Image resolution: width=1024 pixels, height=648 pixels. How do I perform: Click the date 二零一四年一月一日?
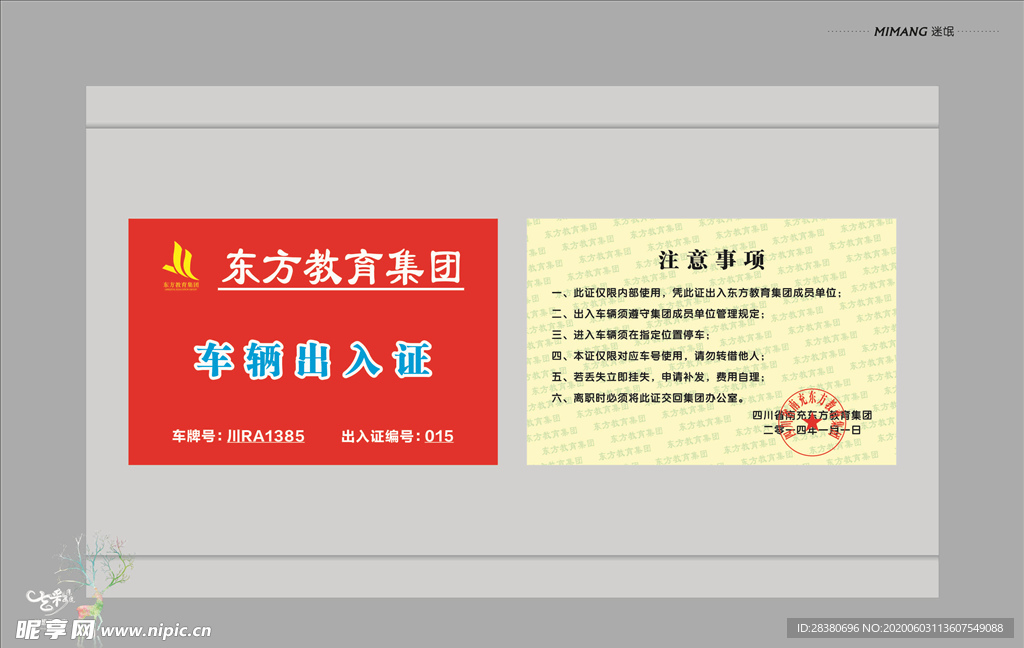coord(812,430)
